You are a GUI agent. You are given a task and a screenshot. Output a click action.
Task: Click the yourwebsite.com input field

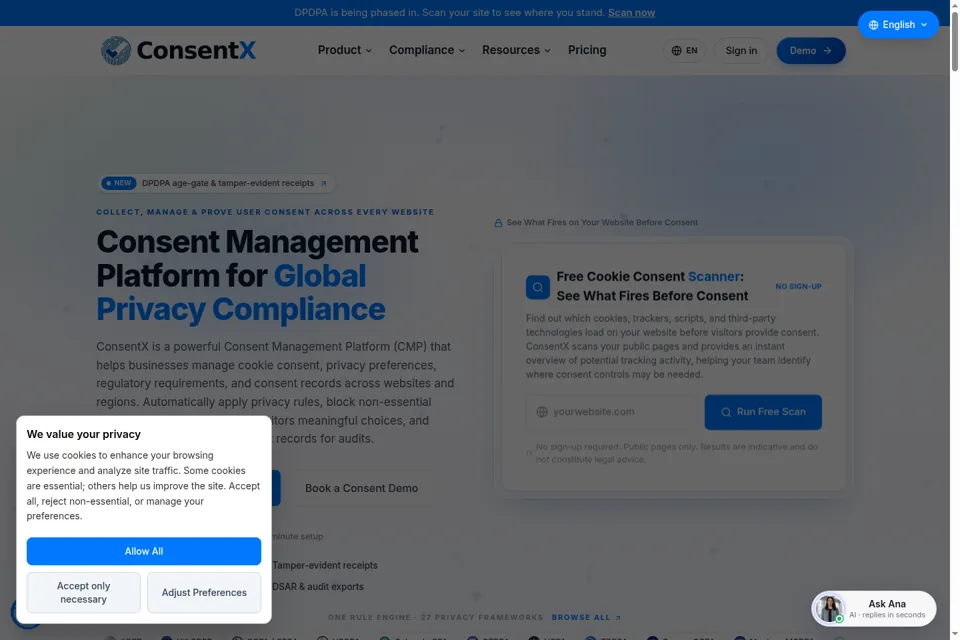[x=611, y=412]
